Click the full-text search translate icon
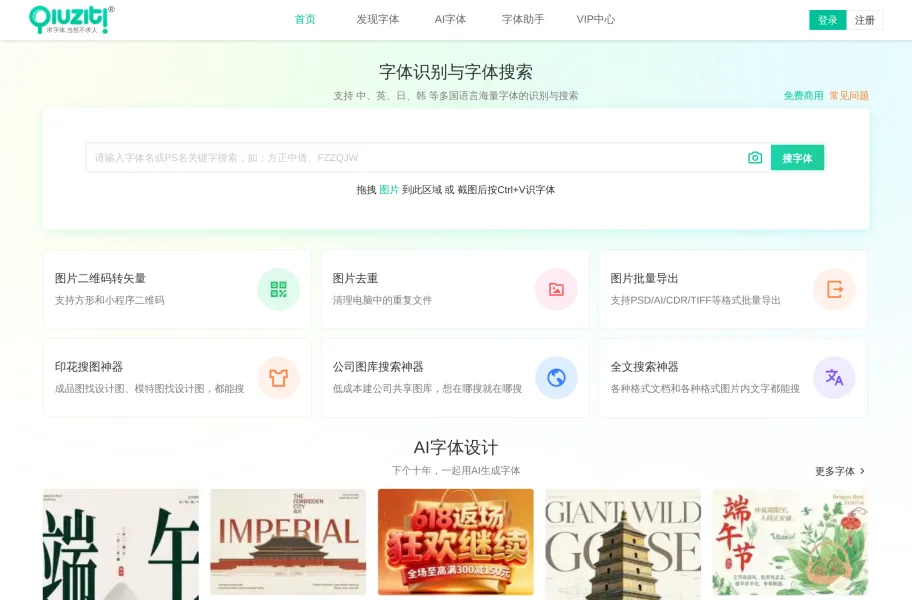This screenshot has height=600, width=912. coord(834,378)
